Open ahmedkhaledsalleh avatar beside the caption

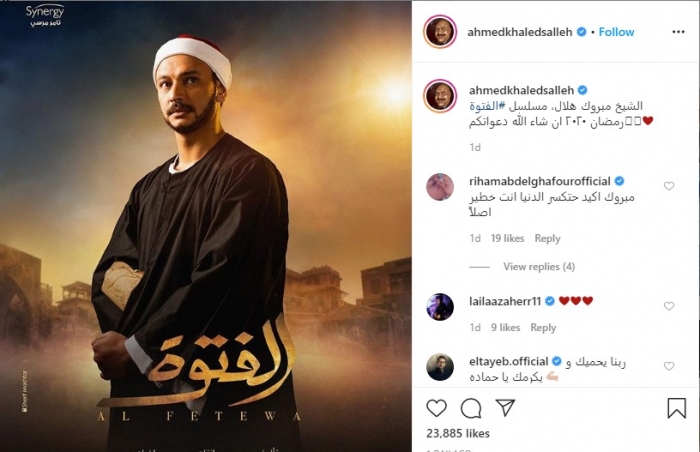pos(441,96)
